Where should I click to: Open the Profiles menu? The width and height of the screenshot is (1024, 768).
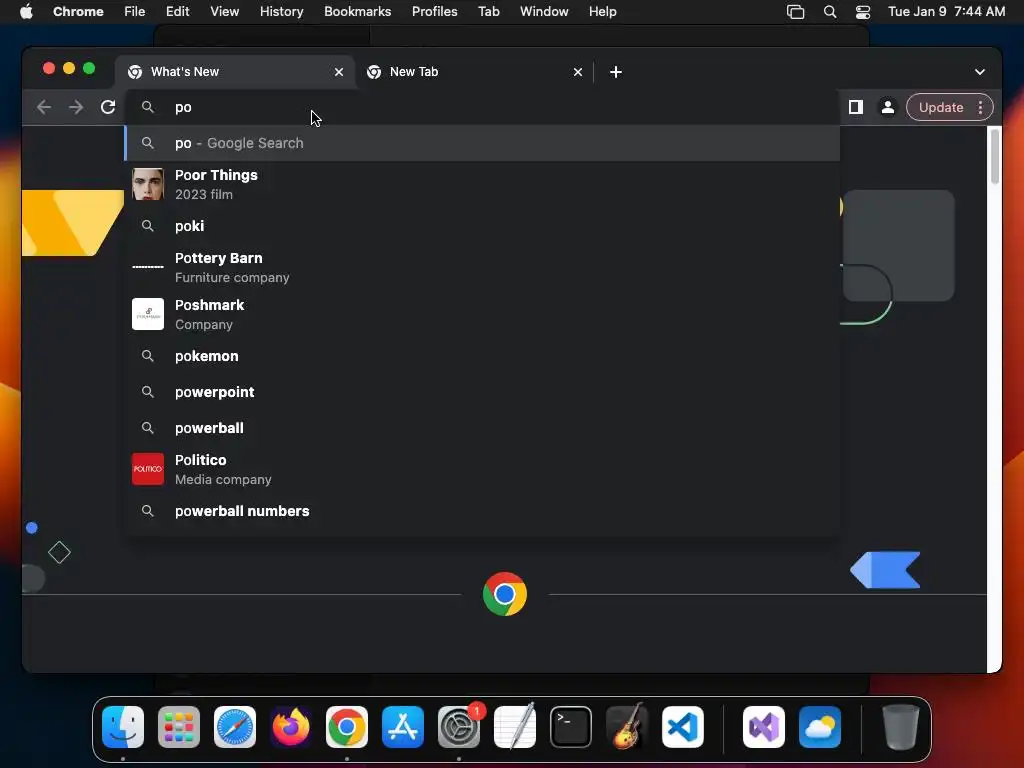click(x=434, y=11)
